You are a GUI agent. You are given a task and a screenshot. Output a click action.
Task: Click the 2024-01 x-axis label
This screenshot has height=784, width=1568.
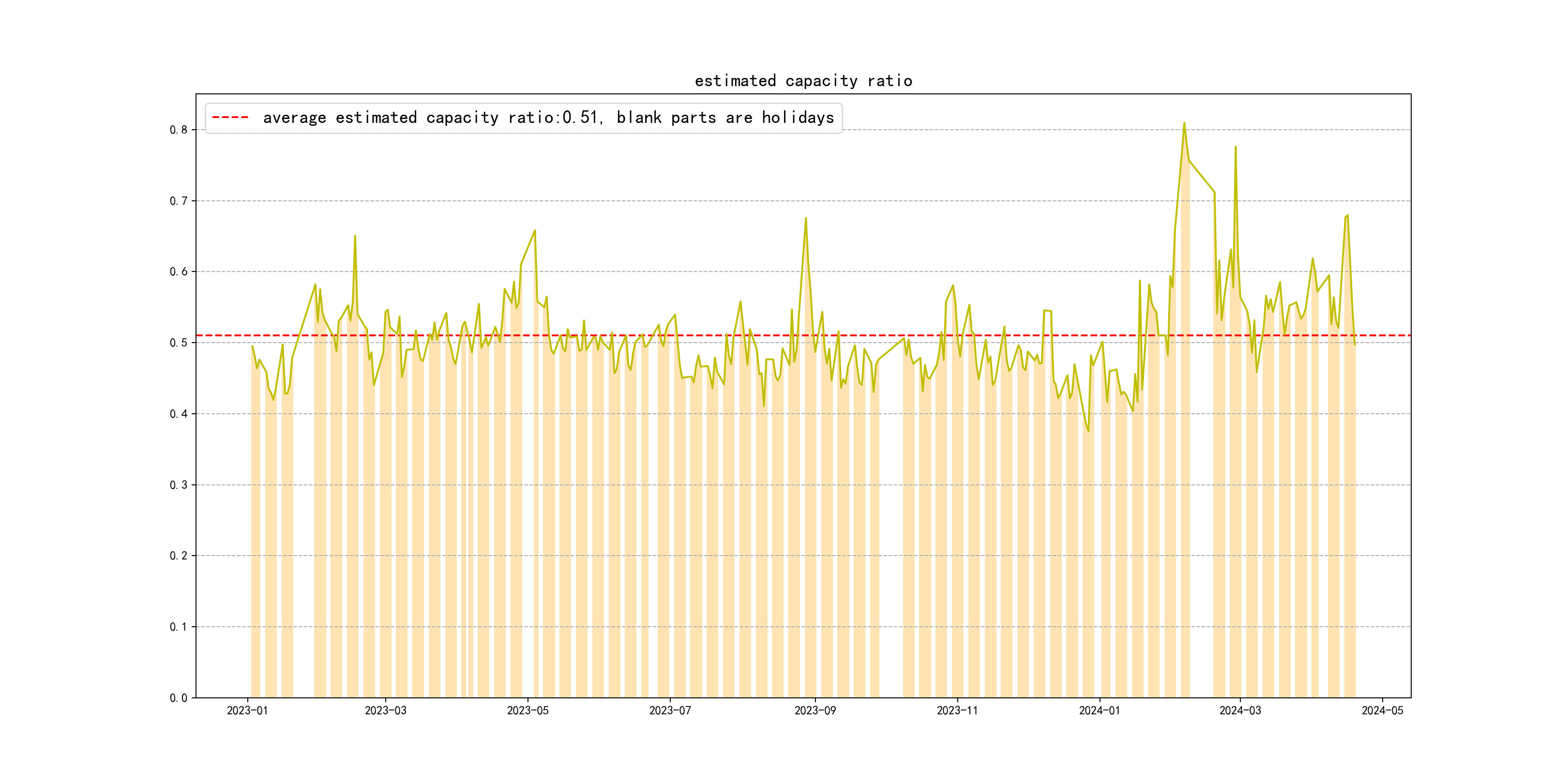1100,710
